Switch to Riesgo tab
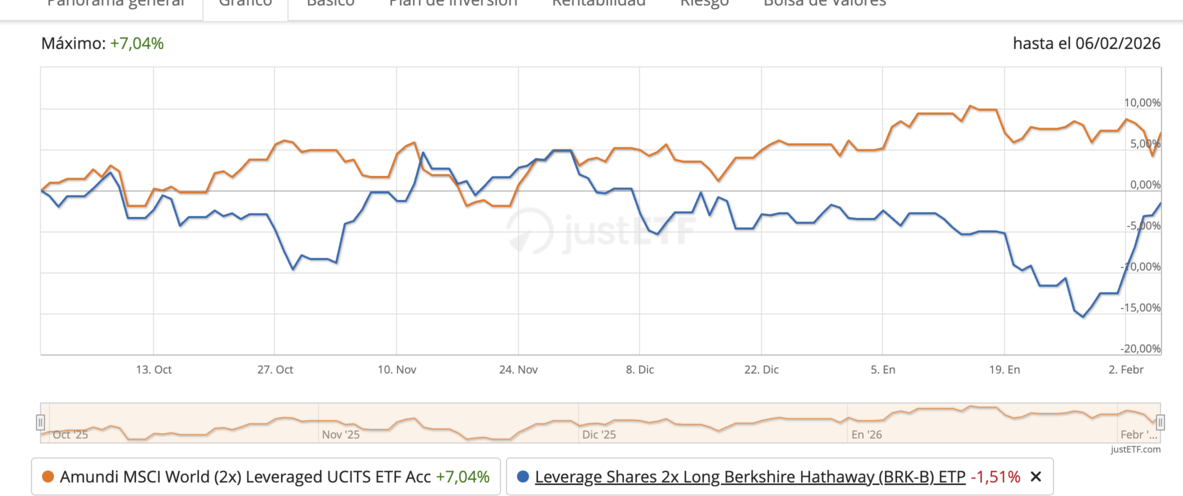 705,3
